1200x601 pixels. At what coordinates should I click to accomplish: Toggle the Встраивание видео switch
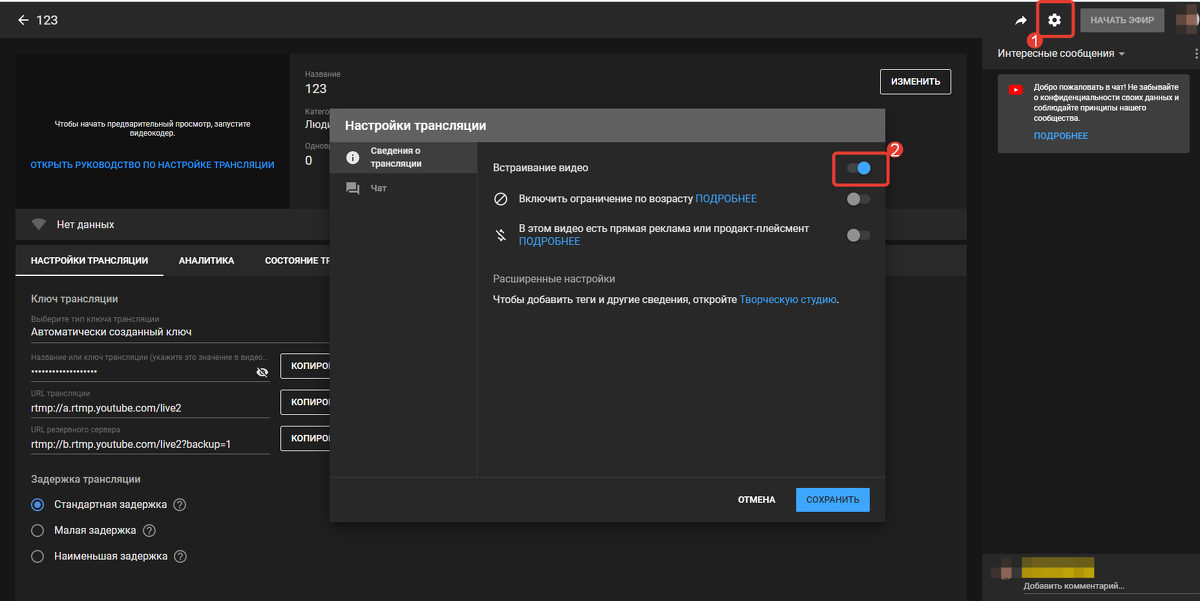pos(858,169)
